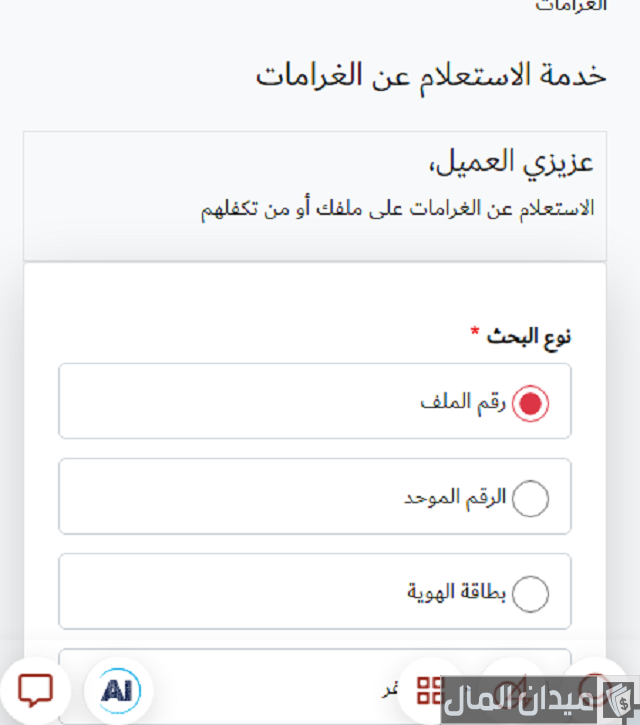Click the نوع البحث field label
Viewport: 640px width, 725px height.
pyautogui.click(x=529, y=337)
